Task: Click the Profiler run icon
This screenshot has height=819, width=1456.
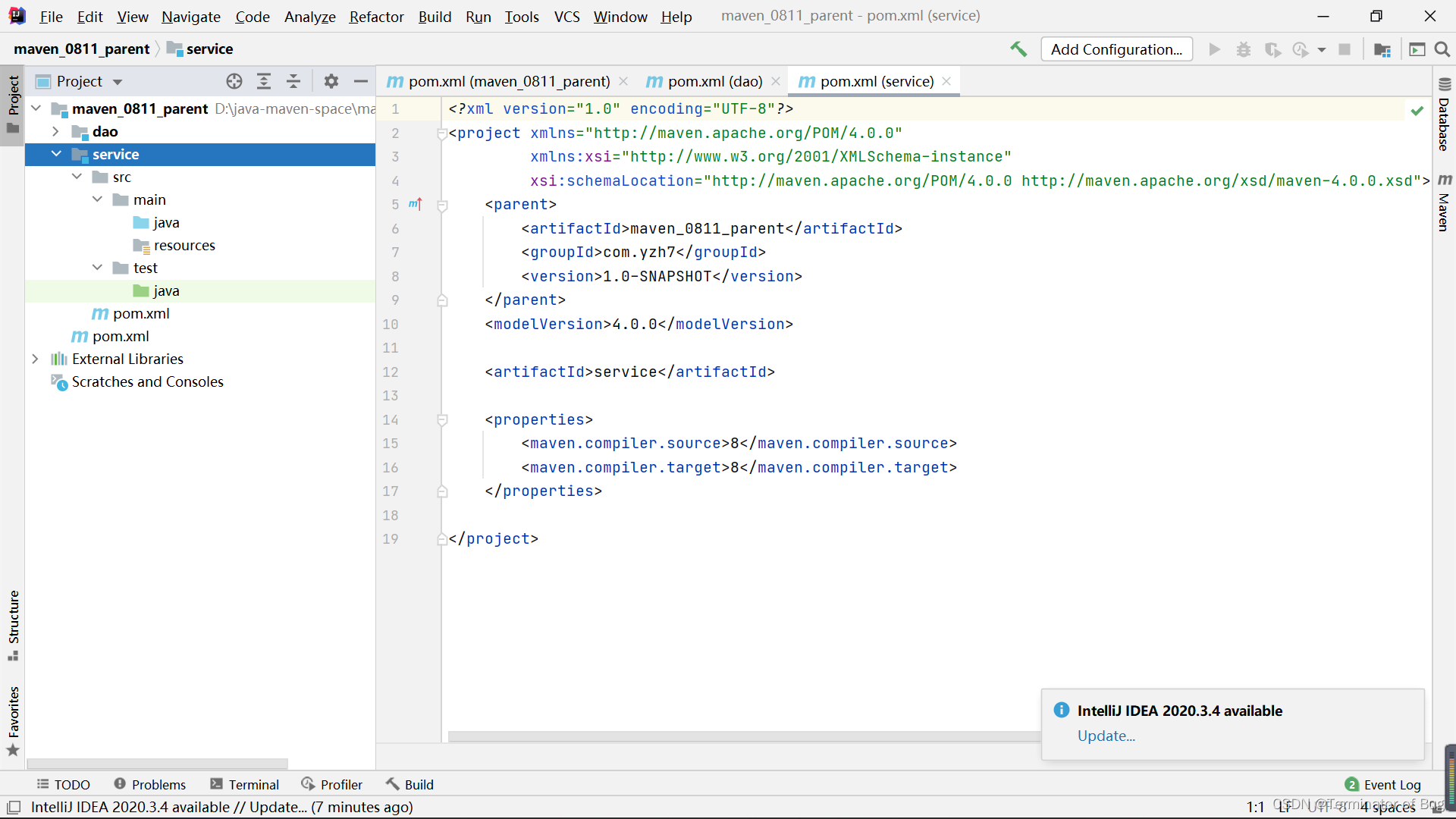Action: click(x=1301, y=49)
